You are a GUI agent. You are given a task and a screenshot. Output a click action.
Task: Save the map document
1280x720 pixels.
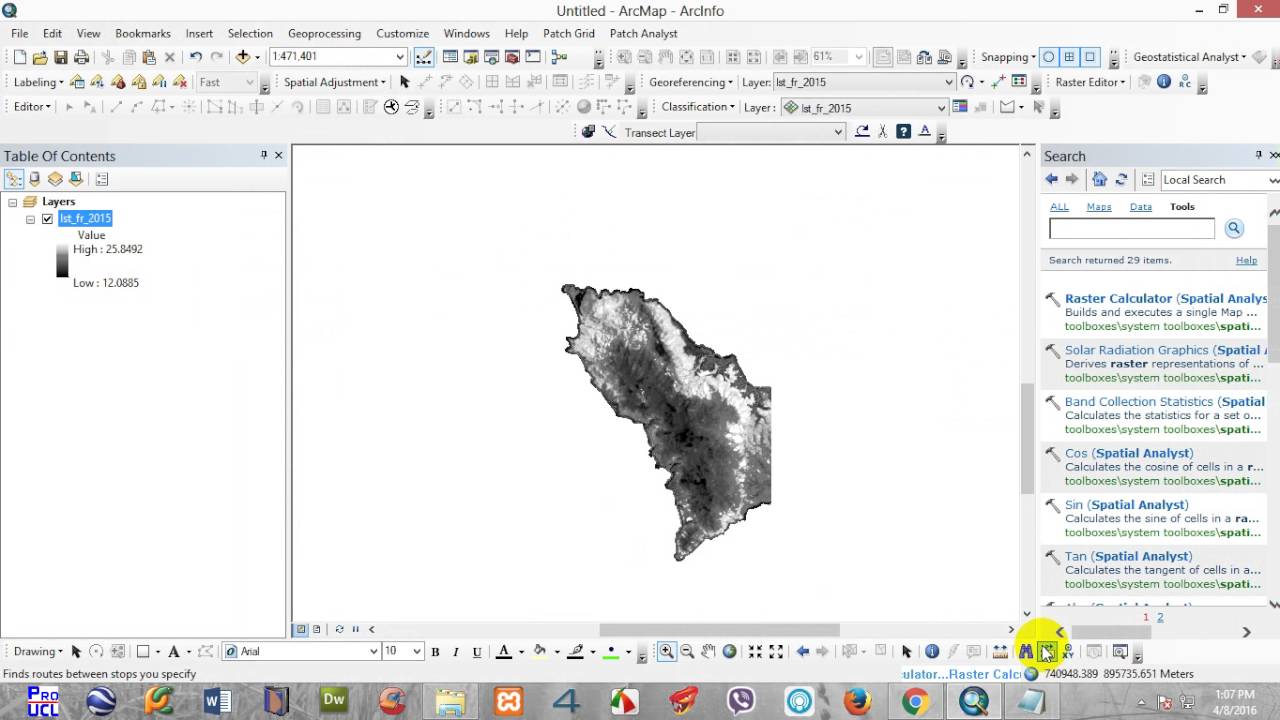pos(61,57)
